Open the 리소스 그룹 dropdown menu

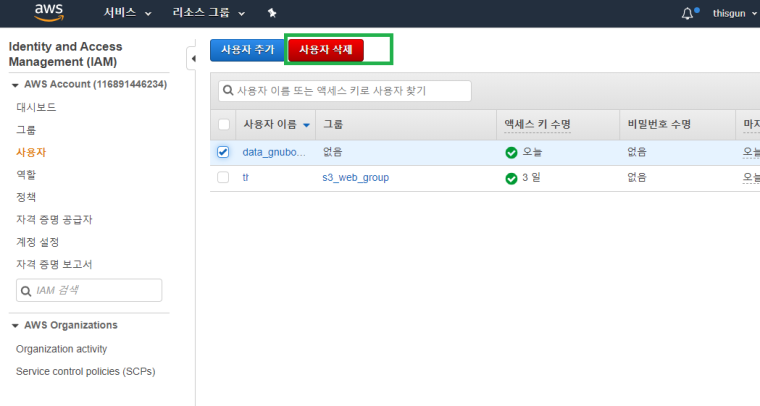click(208, 13)
